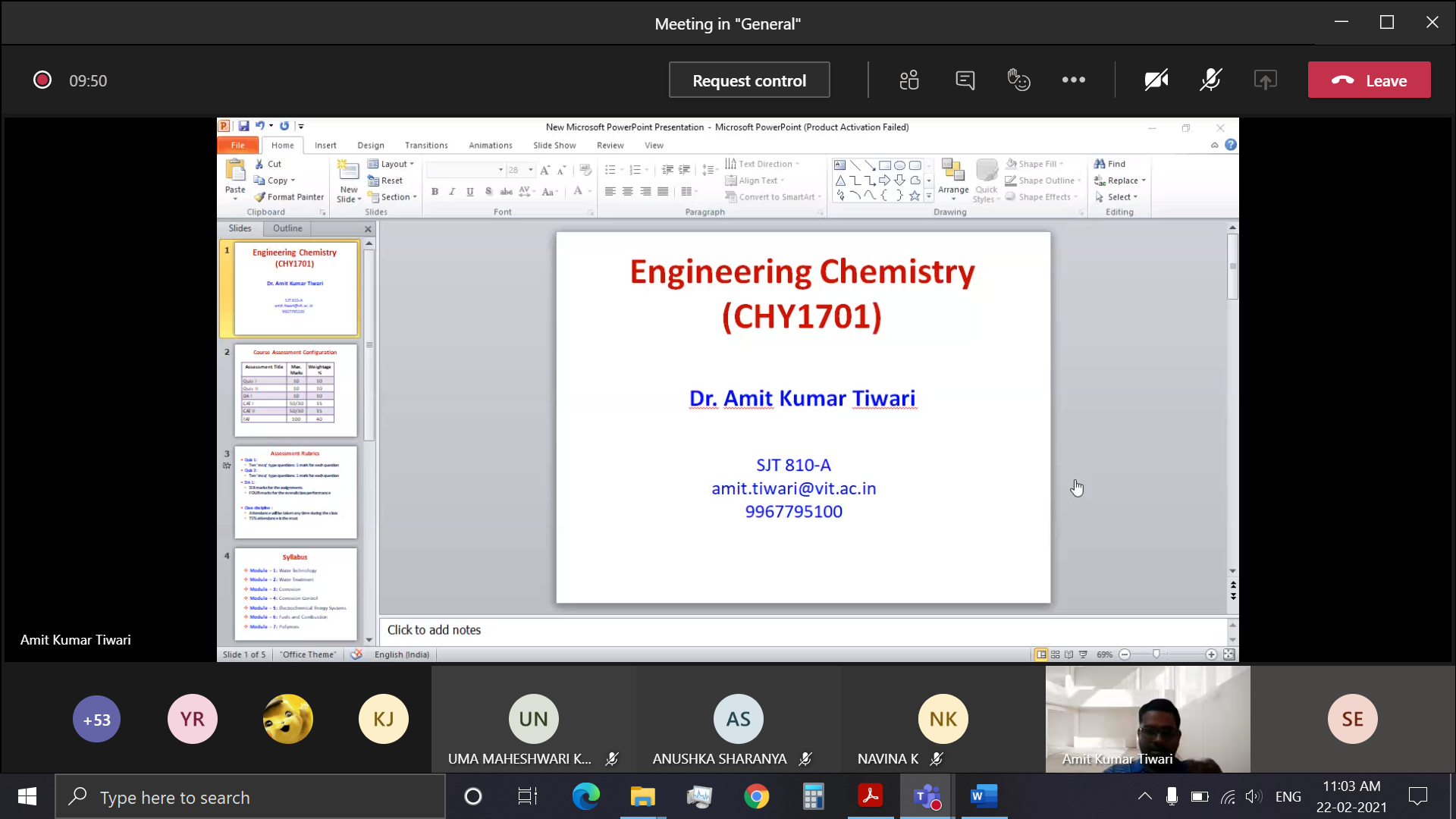Expand the Shape Fill dropdown

click(1060, 164)
